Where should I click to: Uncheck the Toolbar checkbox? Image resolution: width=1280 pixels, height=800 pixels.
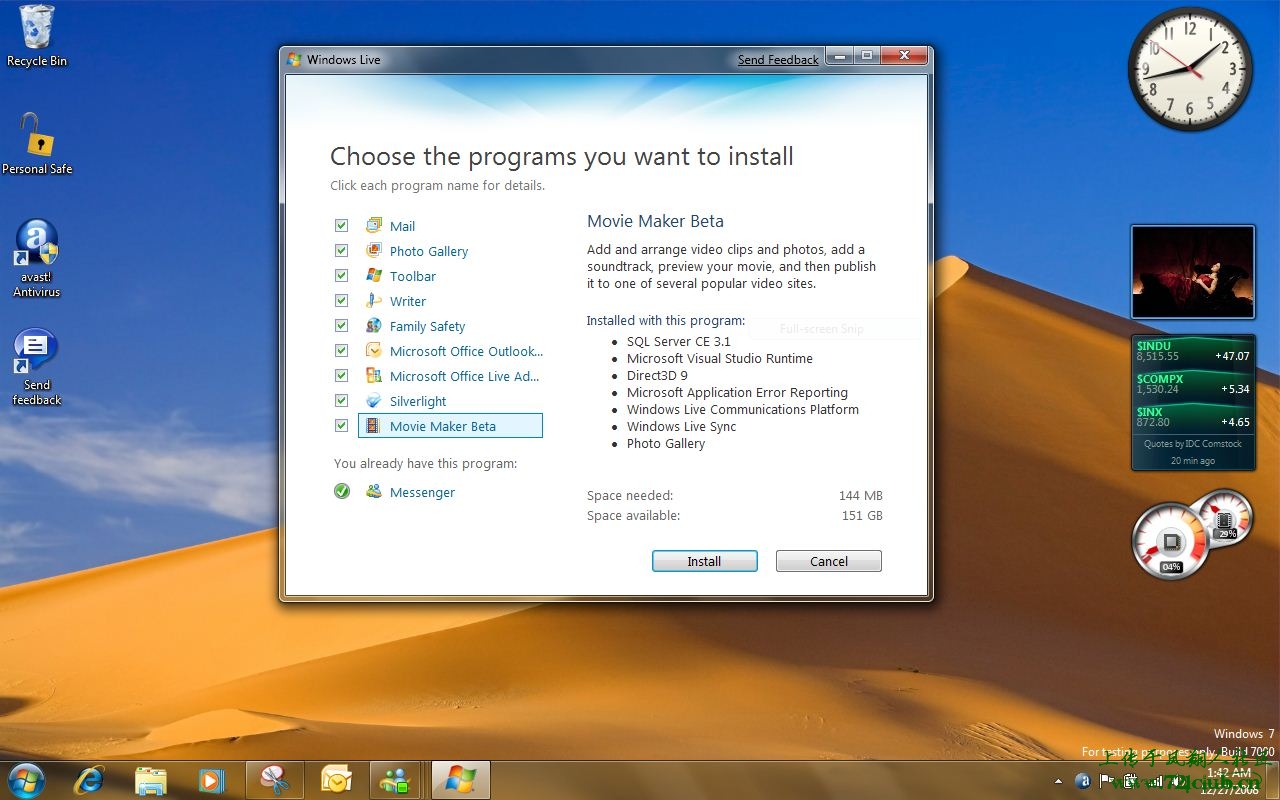341,275
